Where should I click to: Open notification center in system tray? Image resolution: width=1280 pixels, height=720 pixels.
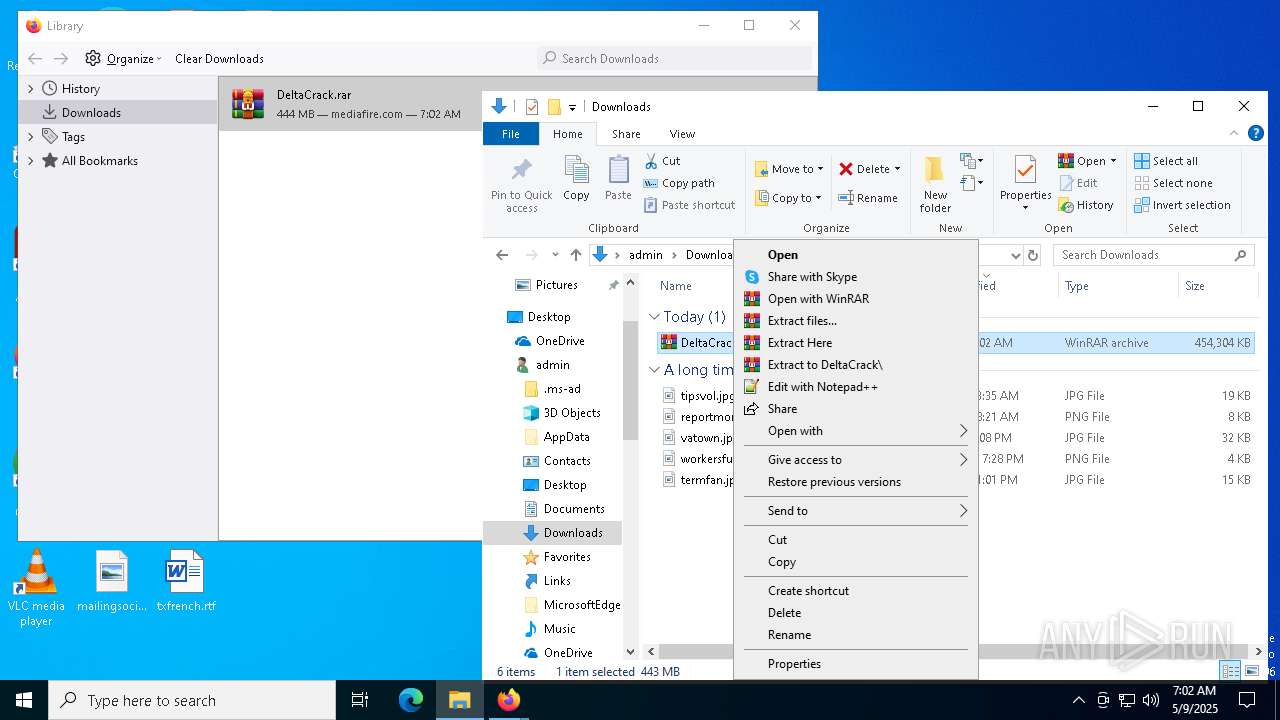tap(1247, 700)
